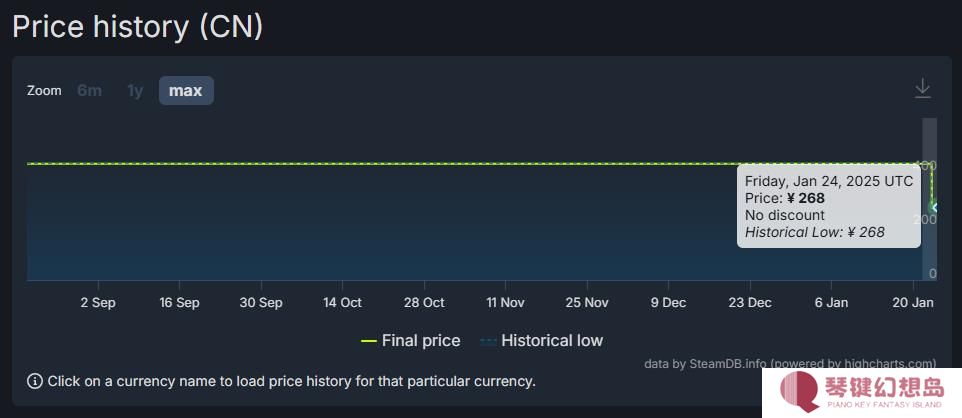Click the info circle icon beside currency hint
The image size is (962, 418).
pos(34,381)
